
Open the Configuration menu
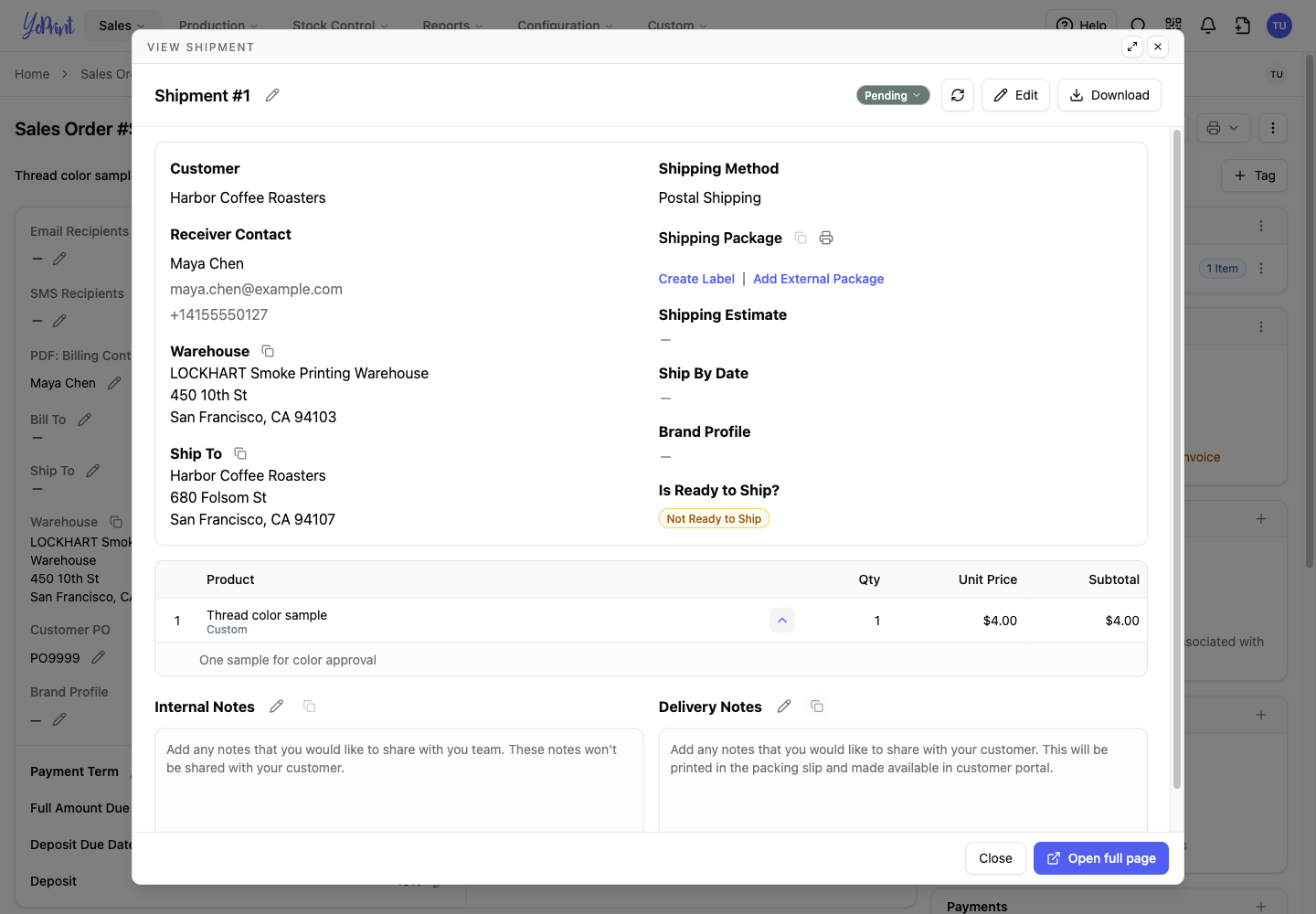pos(566,26)
